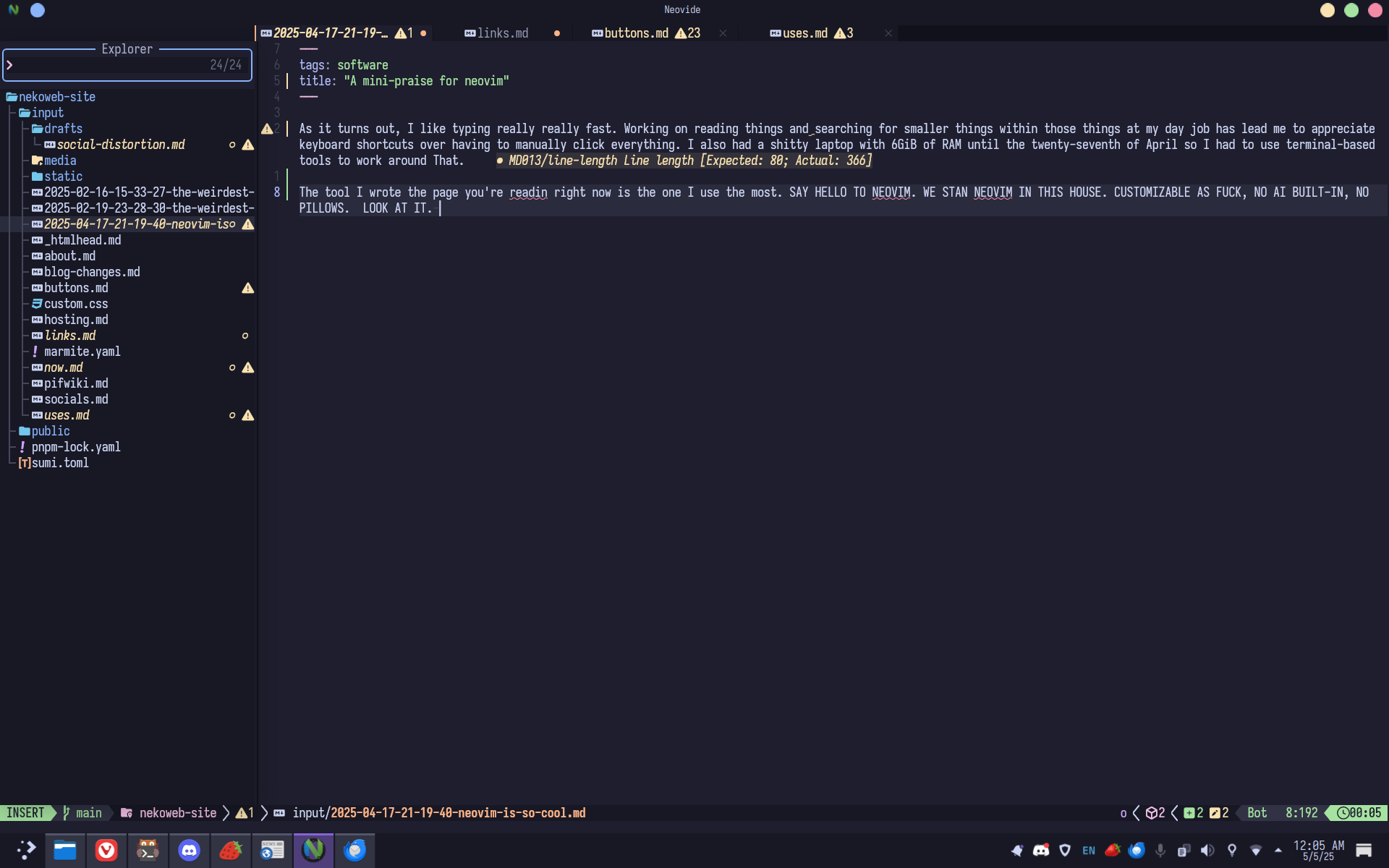1389x868 pixels.
Task: Click the lightbulb night-light tray icon
Action: tap(1232, 851)
